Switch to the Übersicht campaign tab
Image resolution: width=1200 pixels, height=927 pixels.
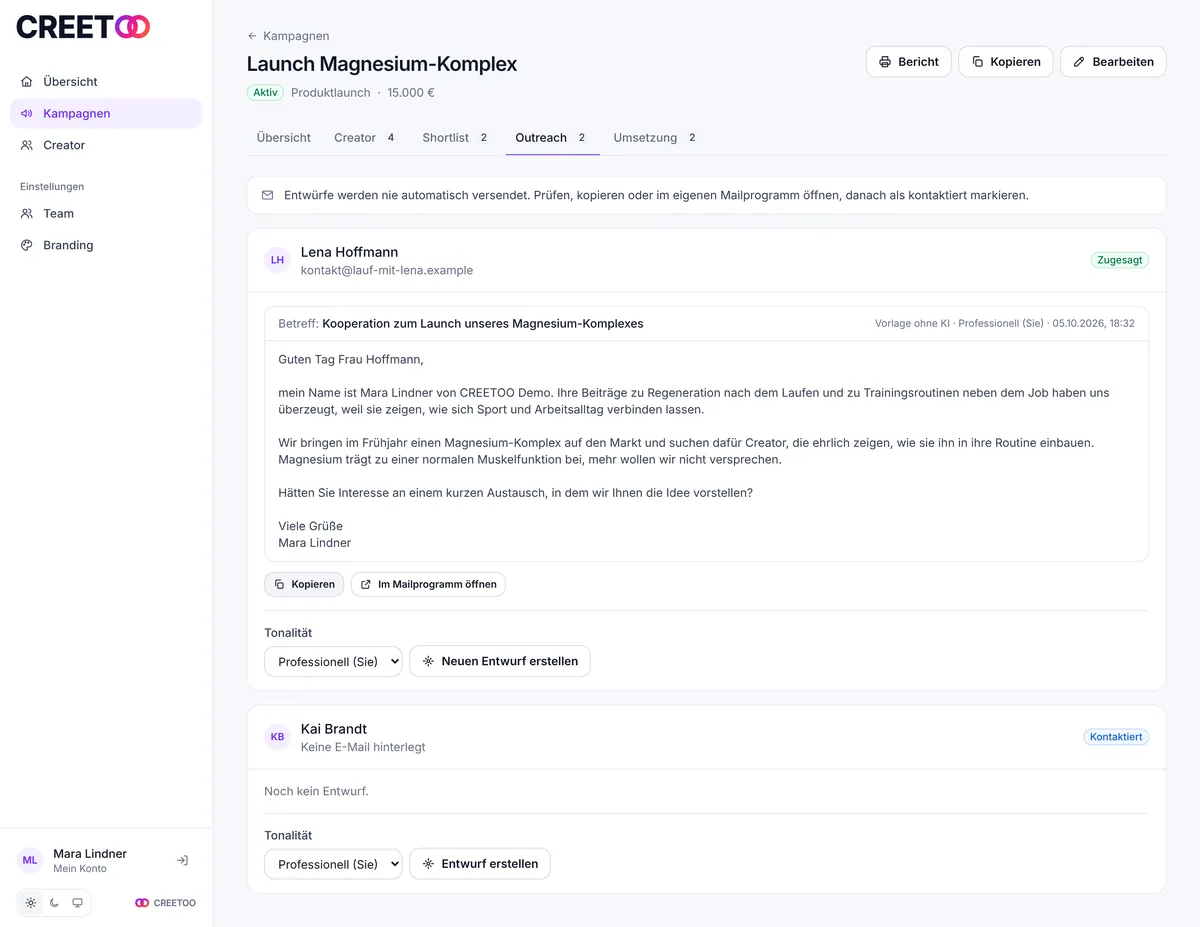284,138
